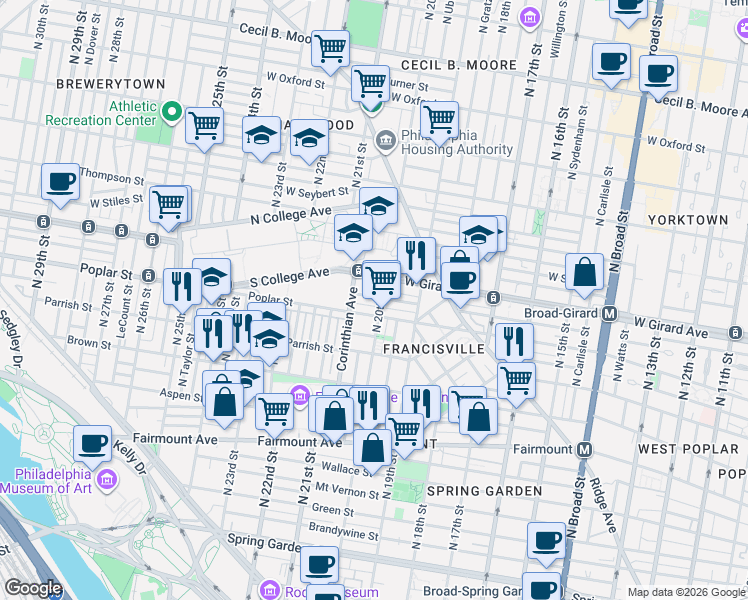Open the graduation cap marker on Parrish St
748x600 pixels.
270,340
